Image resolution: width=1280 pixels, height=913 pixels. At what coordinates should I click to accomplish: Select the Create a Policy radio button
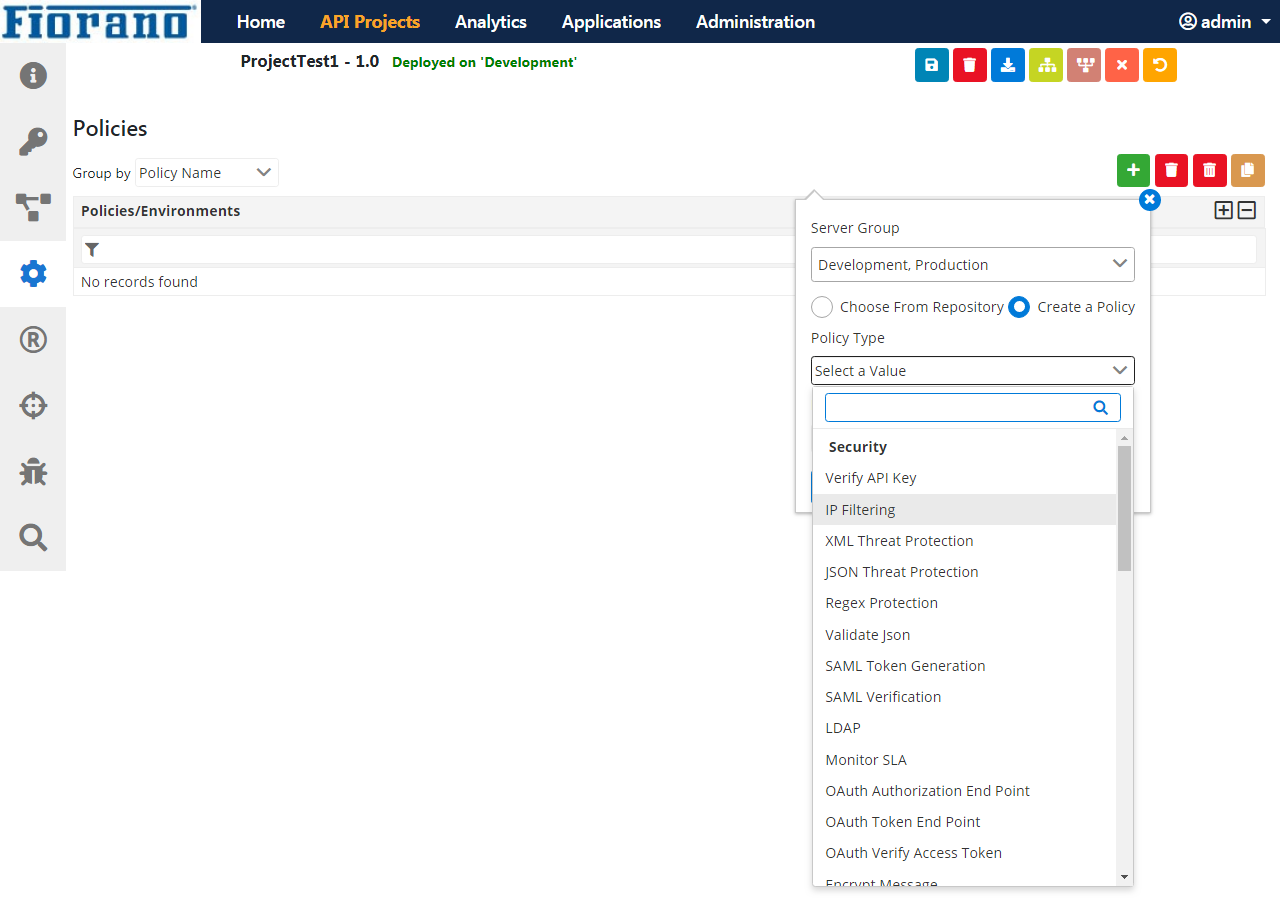1019,307
